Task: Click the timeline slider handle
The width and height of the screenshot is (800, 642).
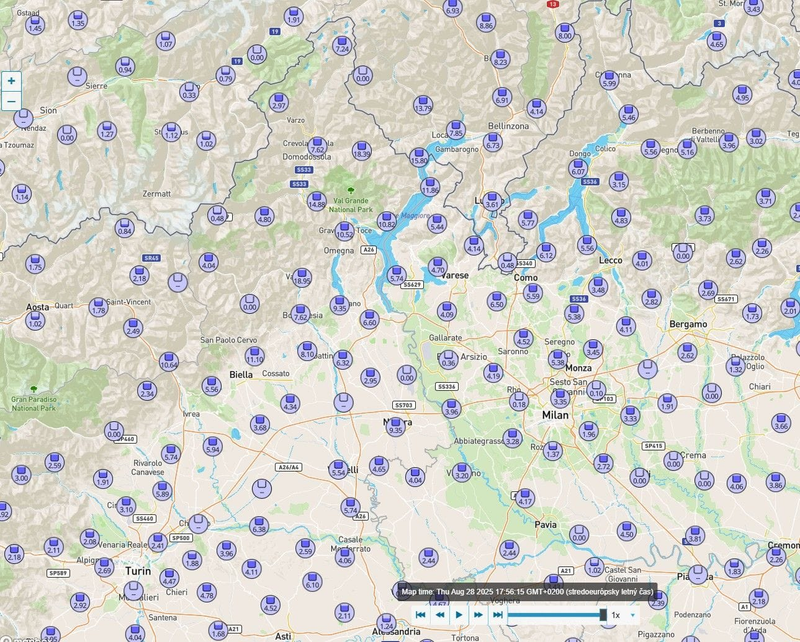Action: click(x=603, y=616)
